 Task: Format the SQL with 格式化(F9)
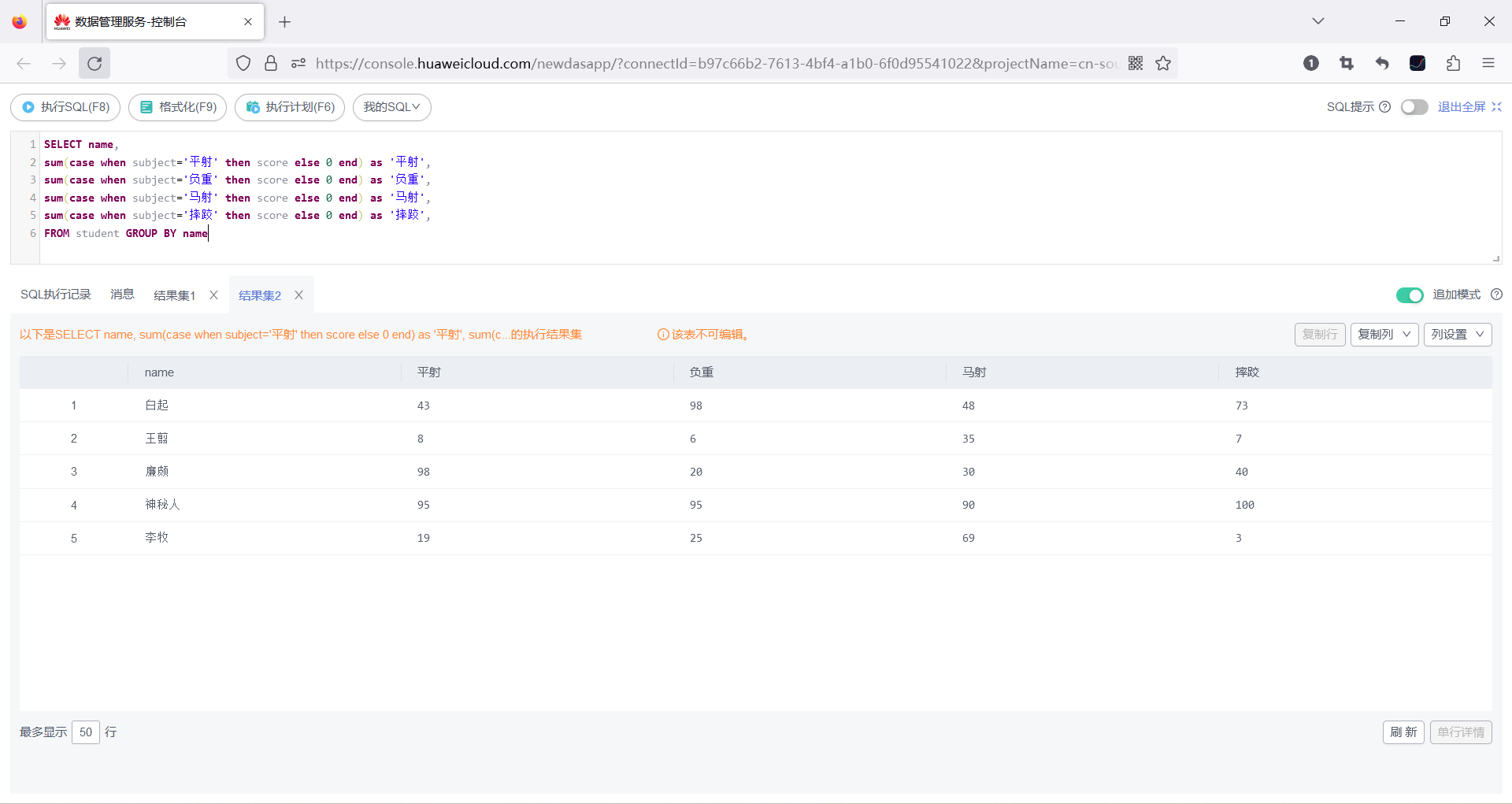tap(178, 107)
